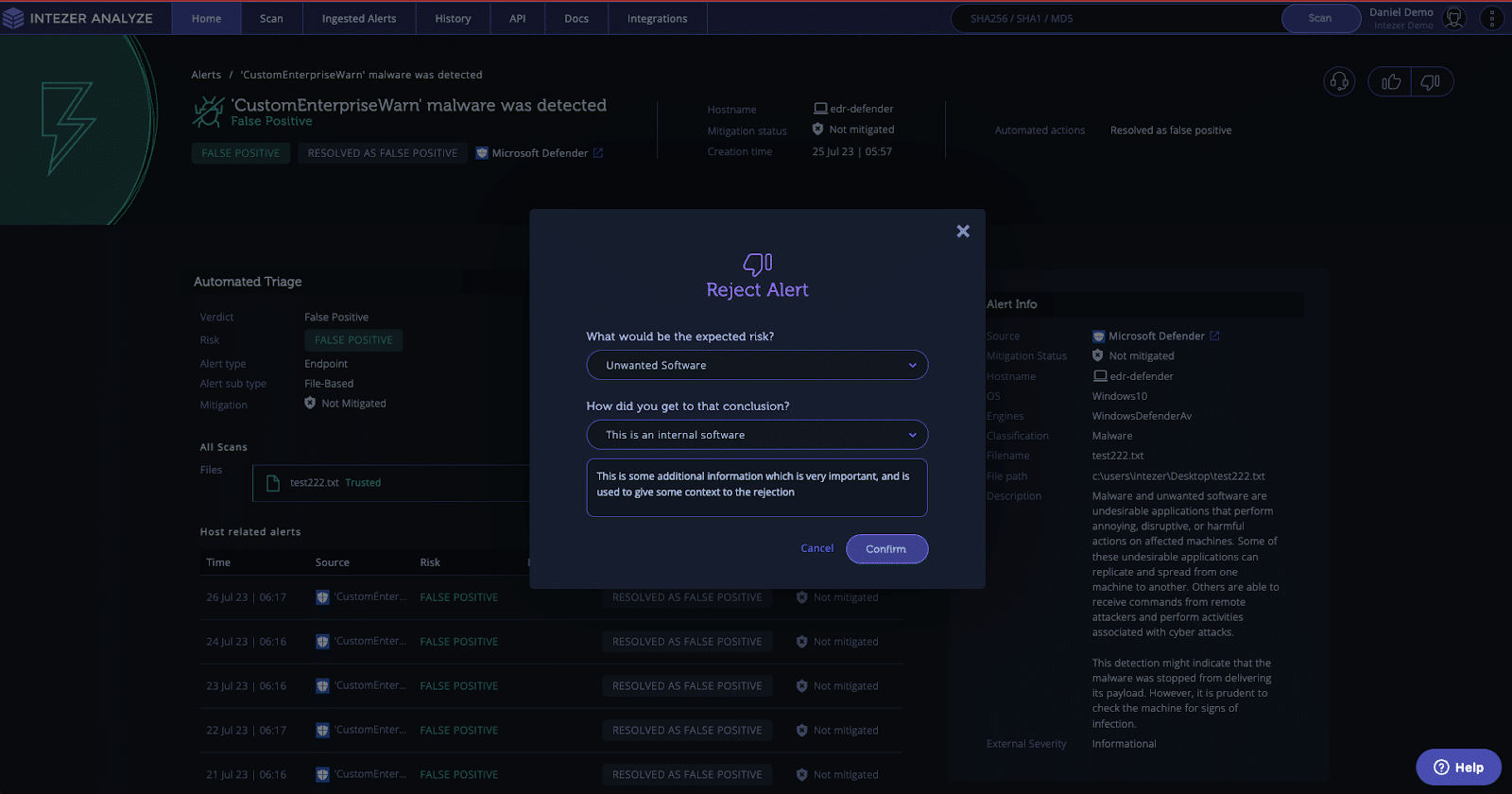Close the Reject Alert dialog
The image size is (1512, 794).
coord(963,231)
